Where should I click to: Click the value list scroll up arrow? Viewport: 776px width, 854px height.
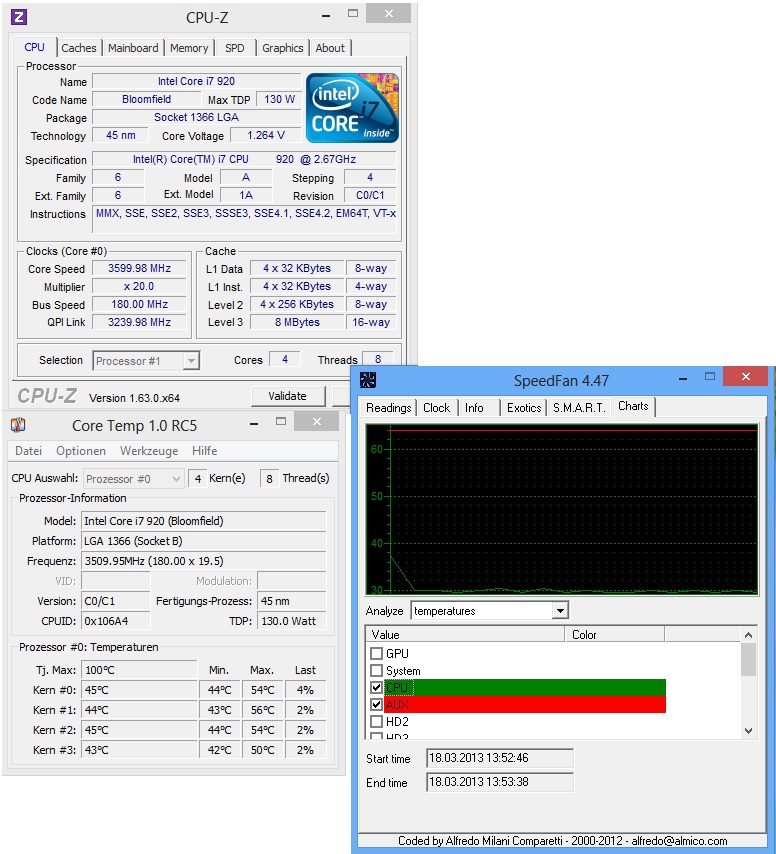748,635
